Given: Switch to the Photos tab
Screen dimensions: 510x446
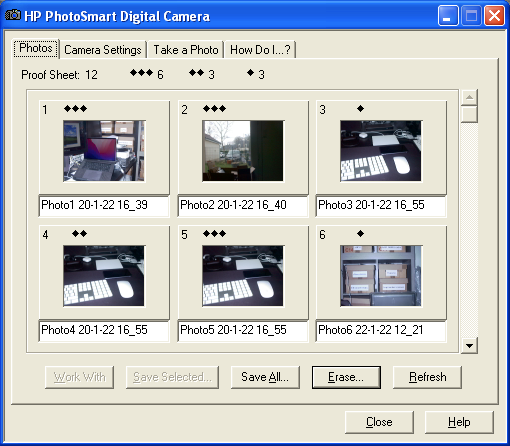Looking at the screenshot, I should click(36, 48).
